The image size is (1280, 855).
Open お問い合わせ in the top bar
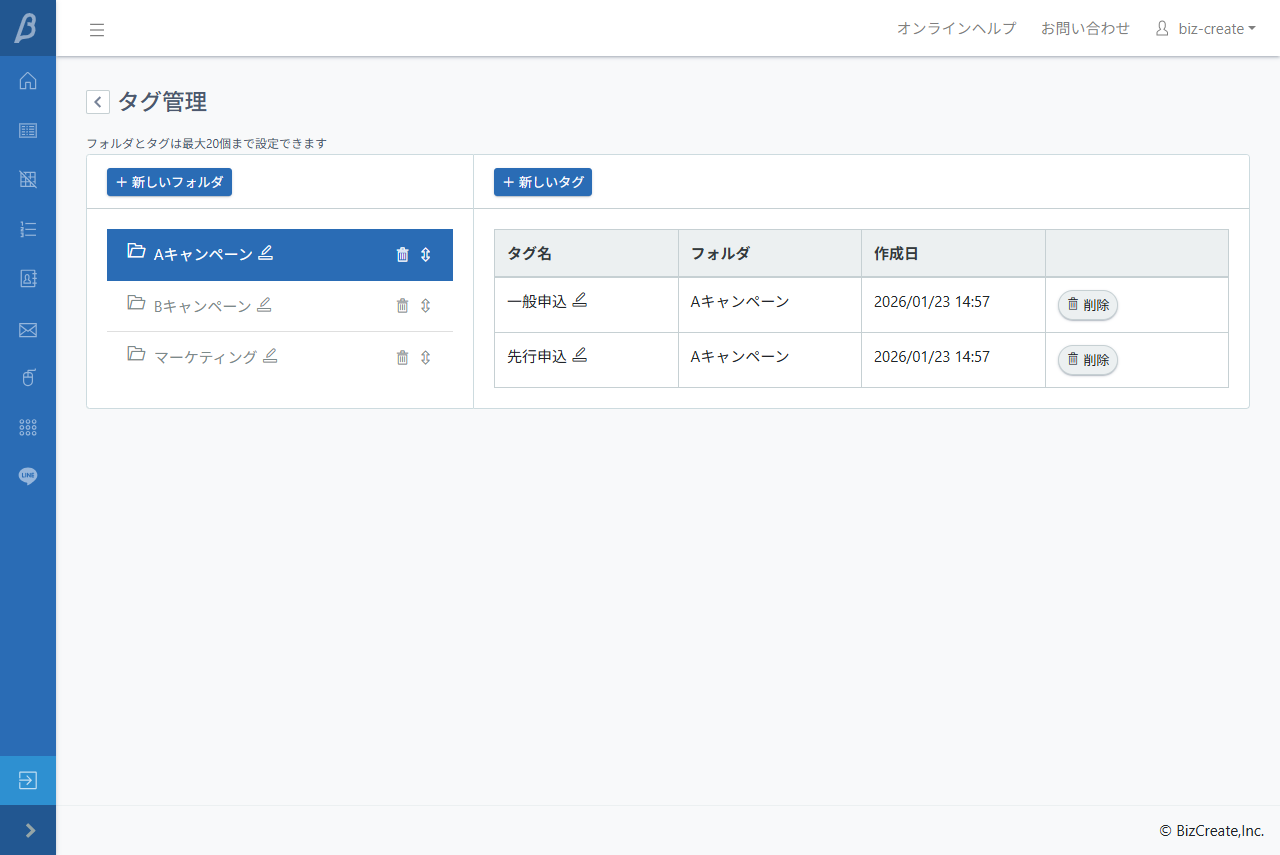click(1085, 28)
